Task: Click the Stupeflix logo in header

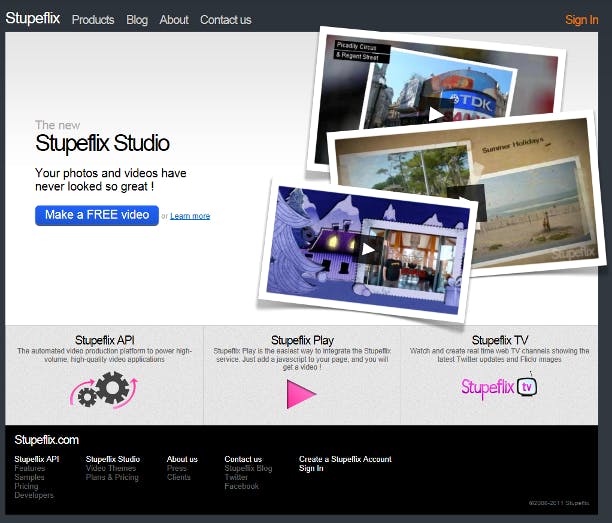Action: pos(32,18)
